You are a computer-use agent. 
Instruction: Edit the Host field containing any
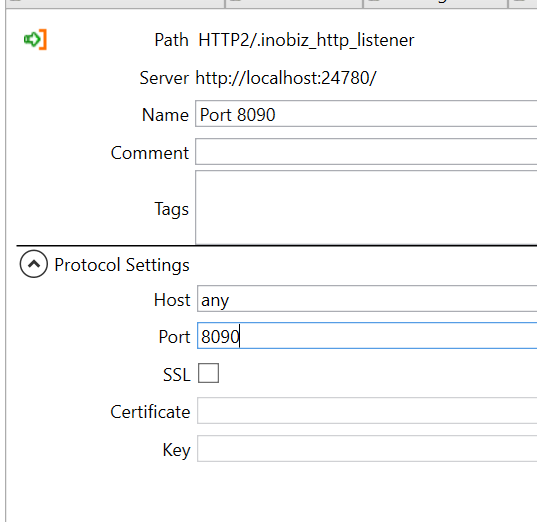[367, 299]
